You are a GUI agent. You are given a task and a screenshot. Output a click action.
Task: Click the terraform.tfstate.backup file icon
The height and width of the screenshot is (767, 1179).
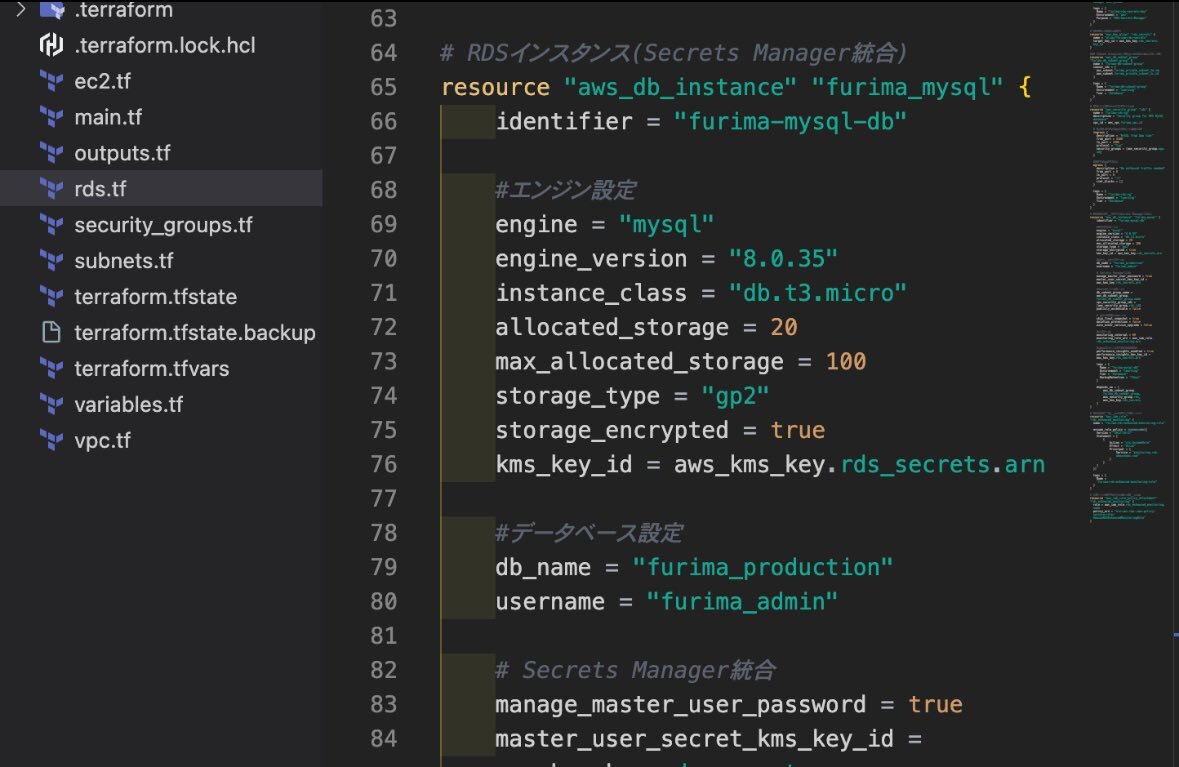click(50, 333)
